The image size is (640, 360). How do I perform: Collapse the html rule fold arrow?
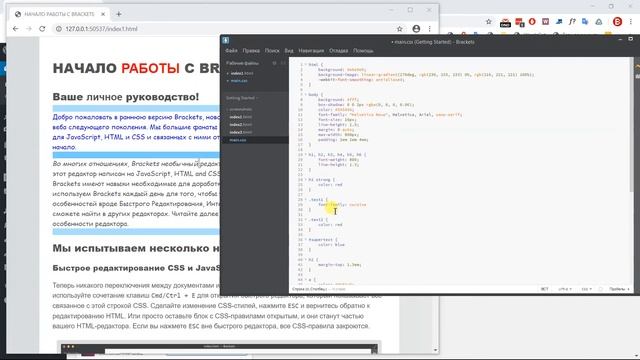(306, 64)
